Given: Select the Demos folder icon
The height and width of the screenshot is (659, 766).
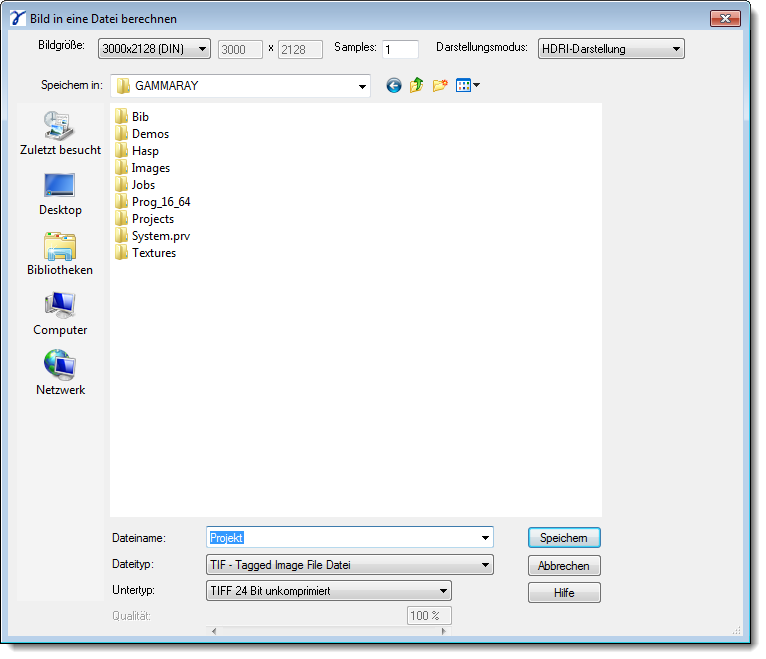Looking at the screenshot, I should point(122,134).
